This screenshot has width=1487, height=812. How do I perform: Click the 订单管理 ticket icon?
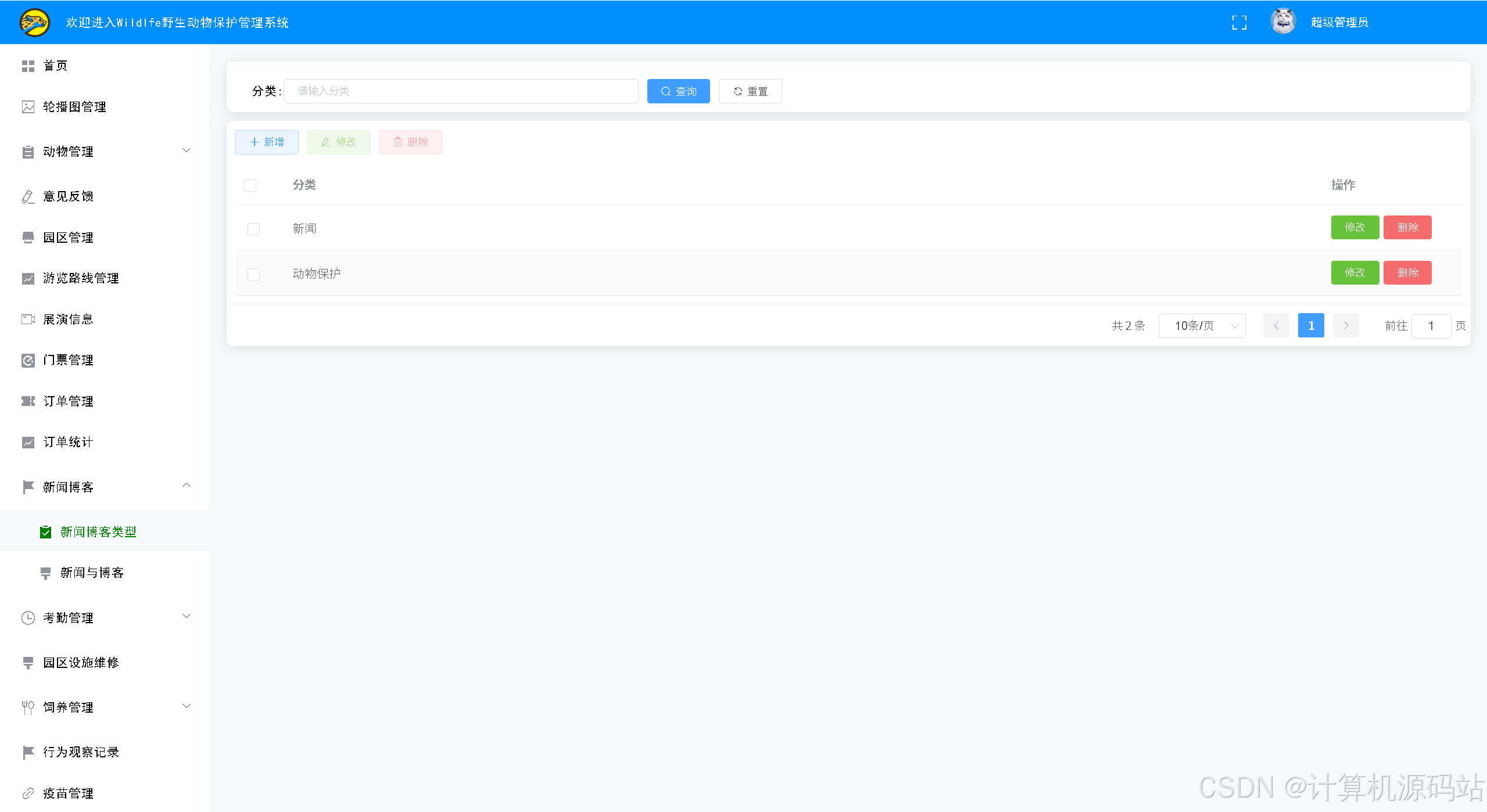point(28,401)
